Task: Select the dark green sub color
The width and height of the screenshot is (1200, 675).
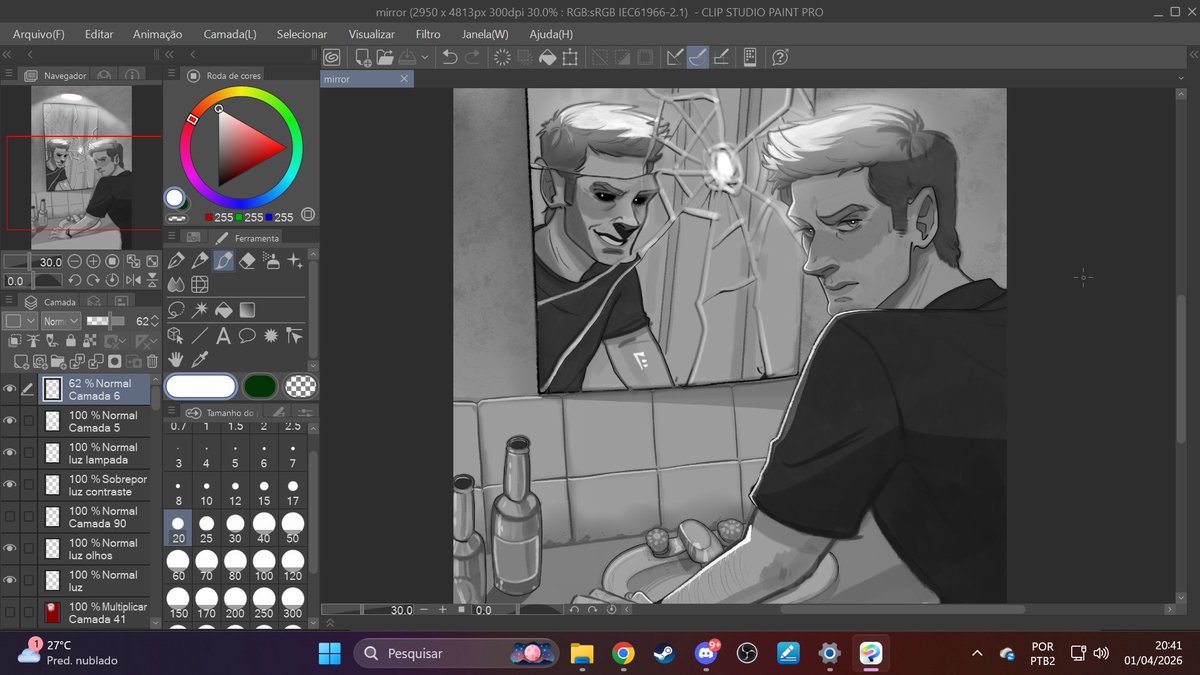Action: [260, 386]
